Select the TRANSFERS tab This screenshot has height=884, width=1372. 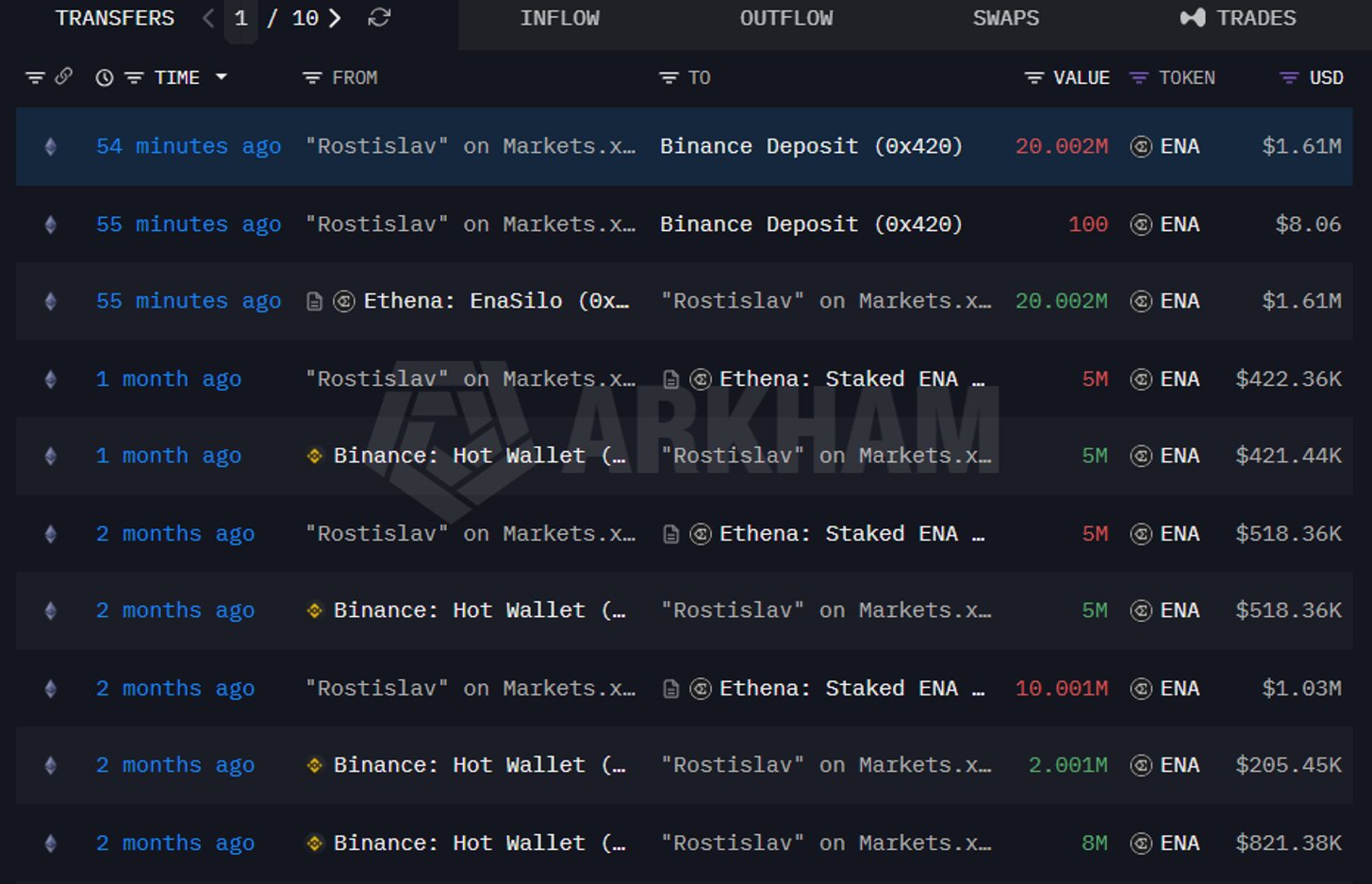[x=115, y=18]
